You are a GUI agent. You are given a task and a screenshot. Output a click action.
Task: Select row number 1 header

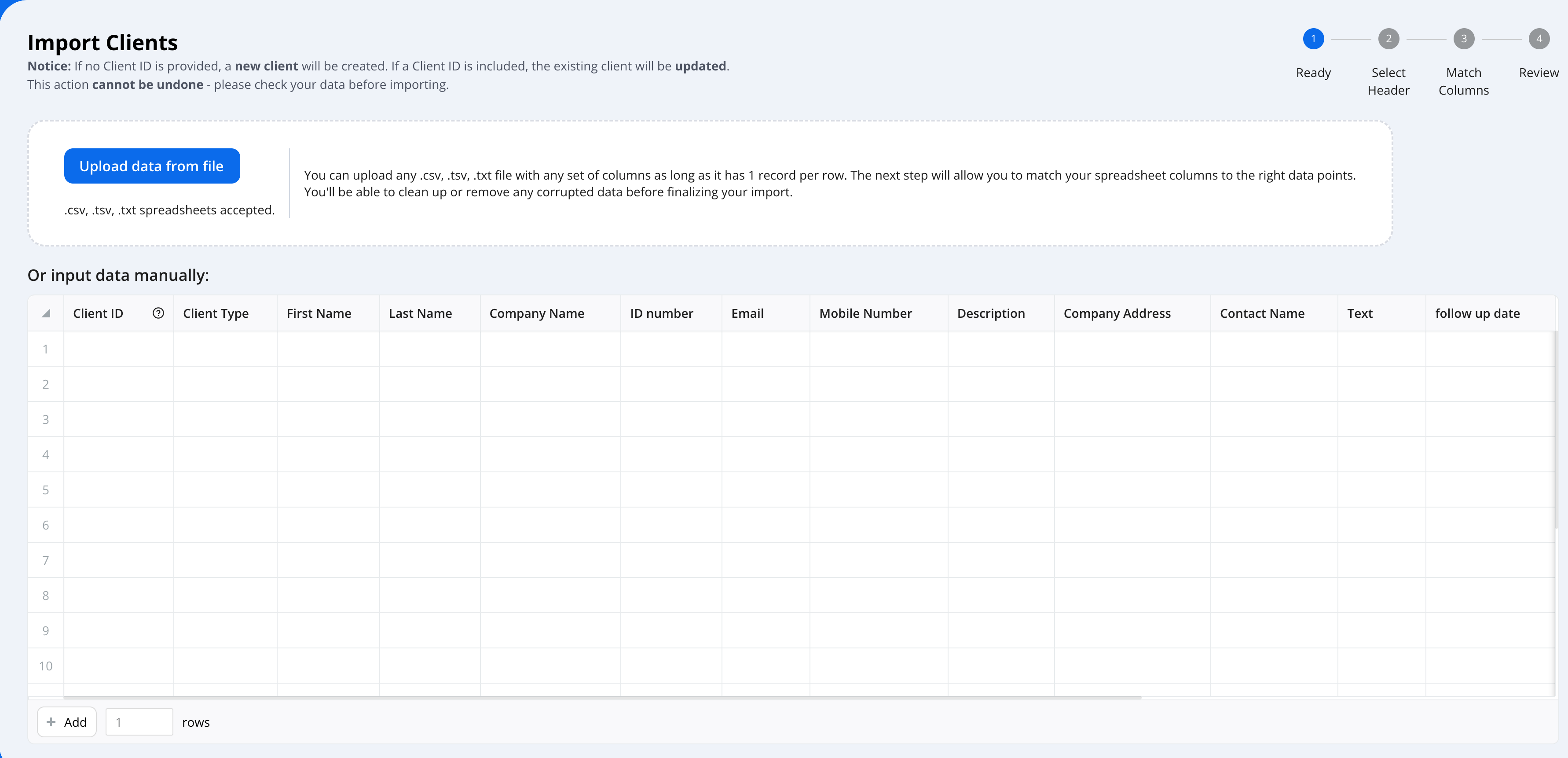click(x=46, y=349)
